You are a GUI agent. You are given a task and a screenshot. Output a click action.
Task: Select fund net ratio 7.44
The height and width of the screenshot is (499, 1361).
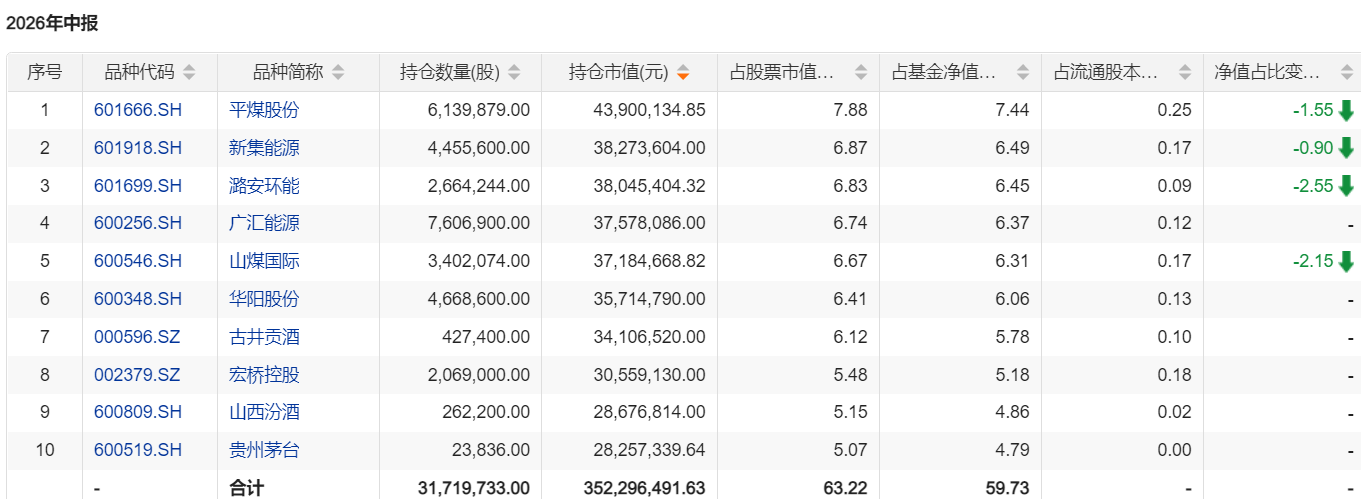click(x=1013, y=110)
